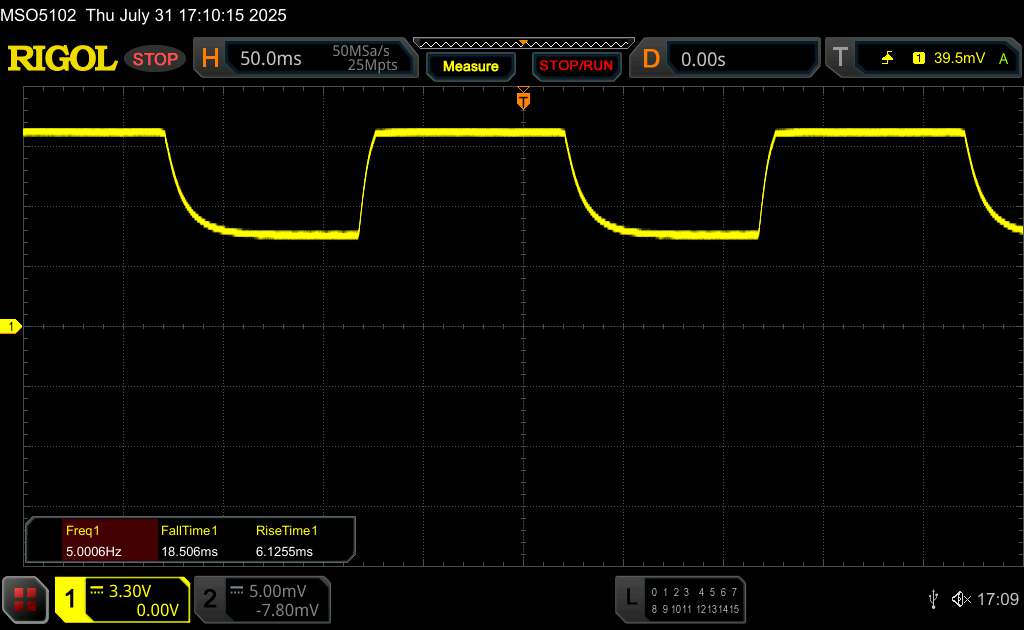Open horizontal timebase 50.0ms setting
The image size is (1024, 630).
[x=270, y=59]
